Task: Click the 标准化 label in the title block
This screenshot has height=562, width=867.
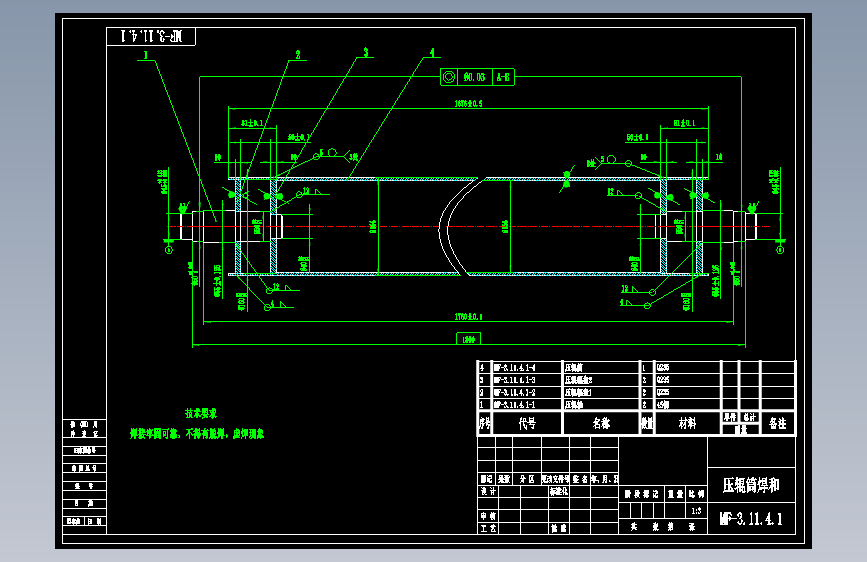Action: (x=558, y=491)
